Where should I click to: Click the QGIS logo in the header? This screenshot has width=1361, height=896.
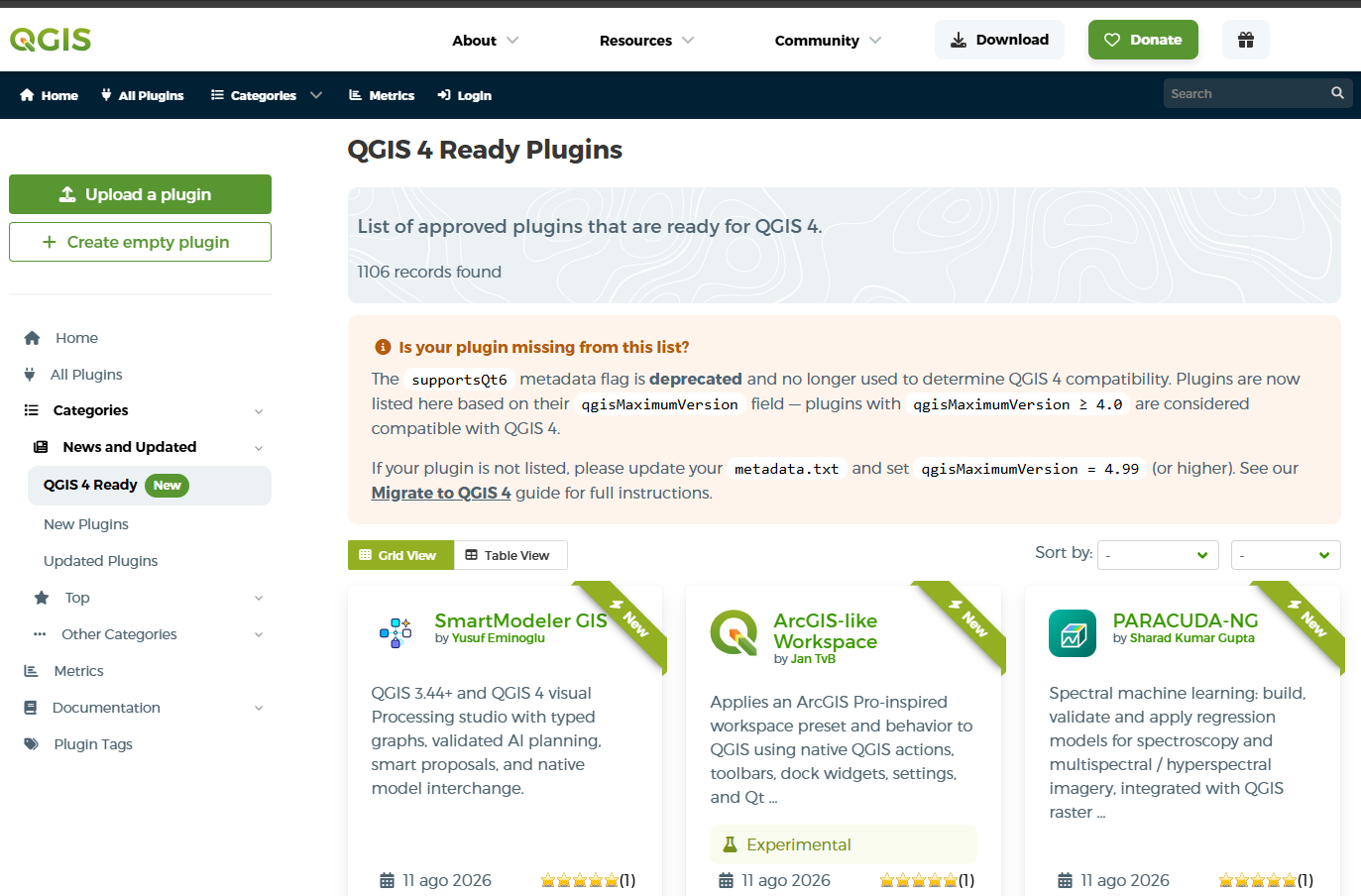coord(51,40)
